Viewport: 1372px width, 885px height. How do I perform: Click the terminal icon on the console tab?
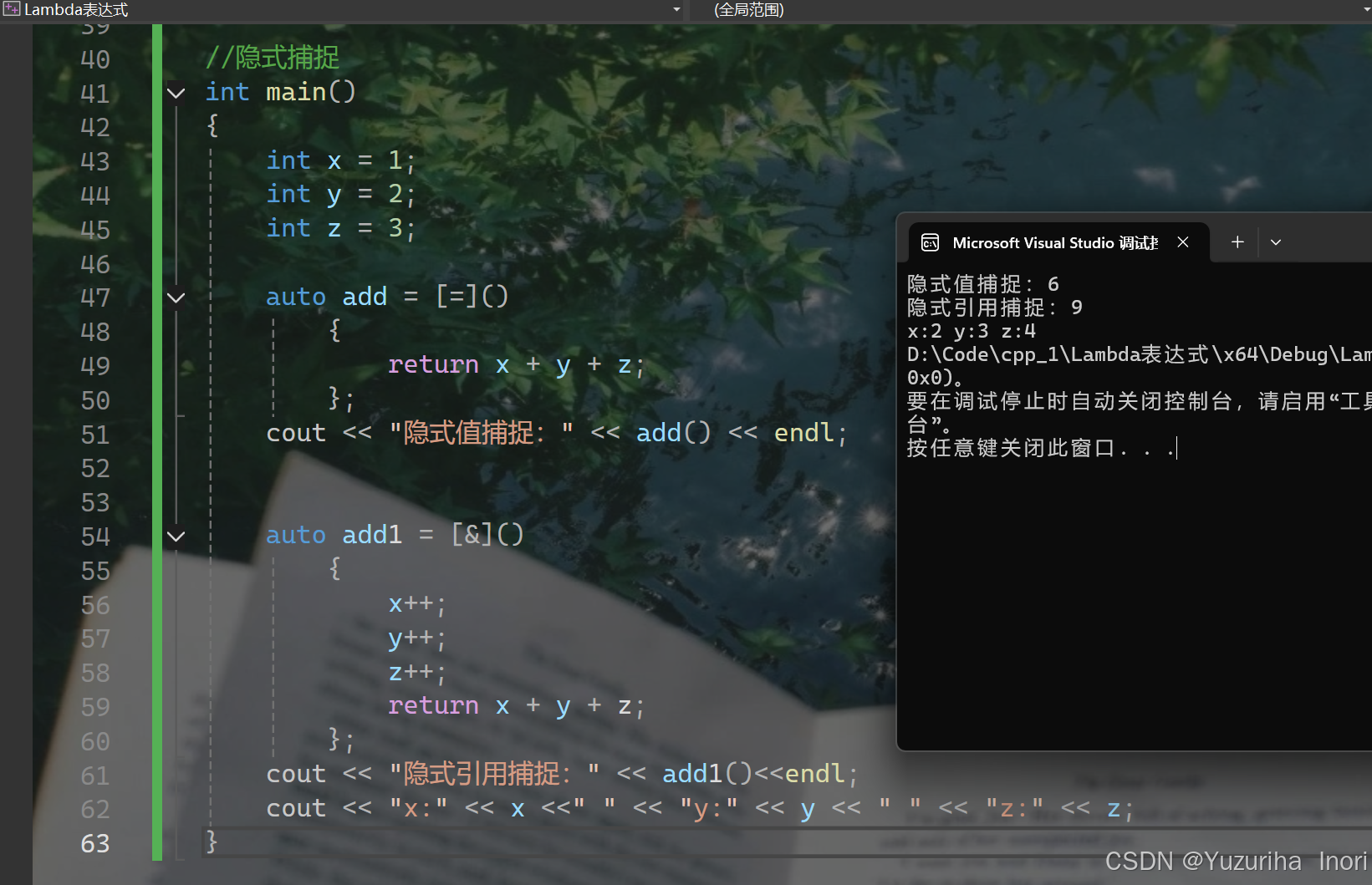[930, 243]
